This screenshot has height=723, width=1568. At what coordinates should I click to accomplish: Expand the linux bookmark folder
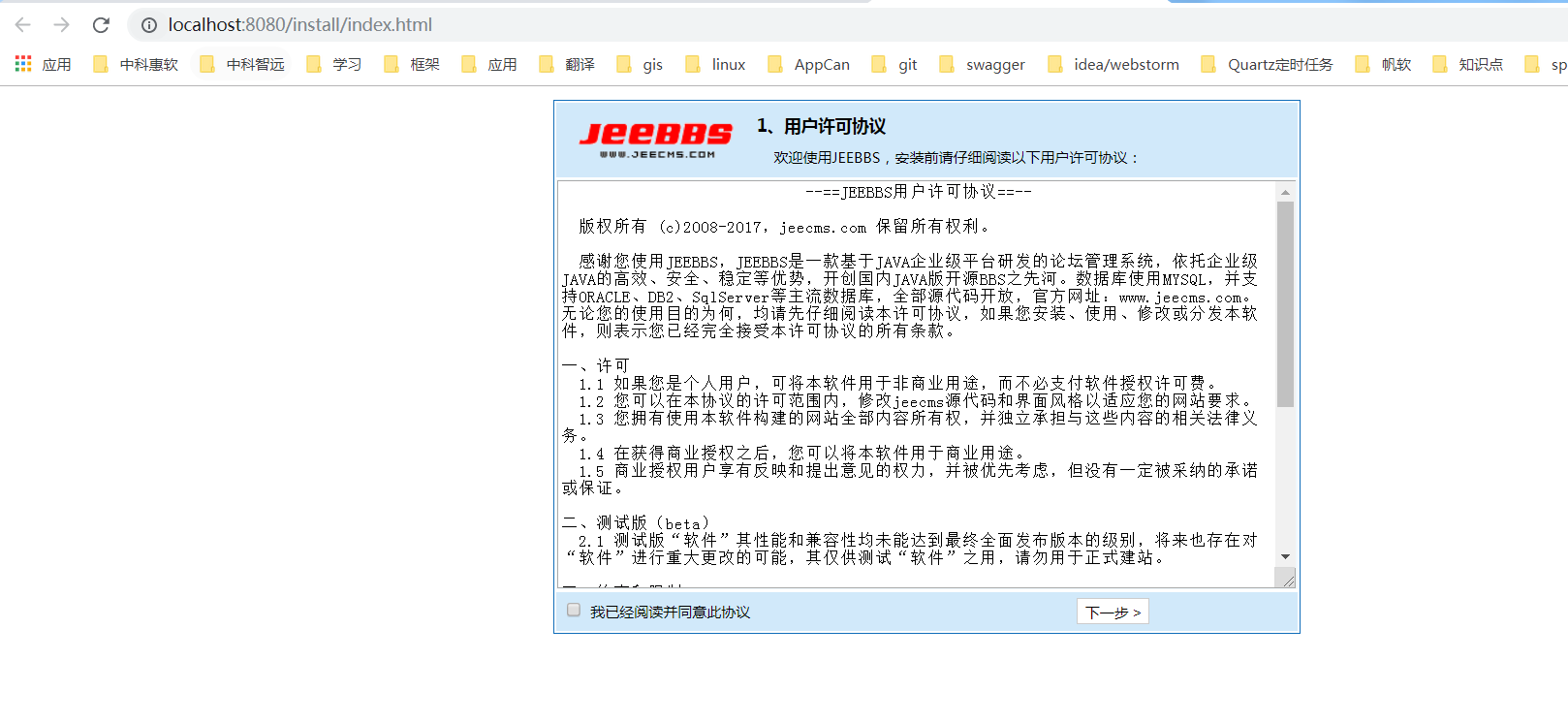716,64
